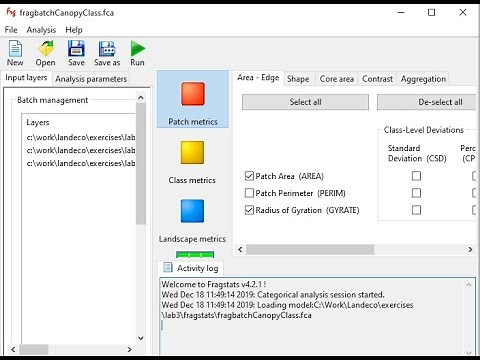The height and width of the screenshot is (360, 480).
Task: Click the Activity log document icon
Action: pos(167,267)
